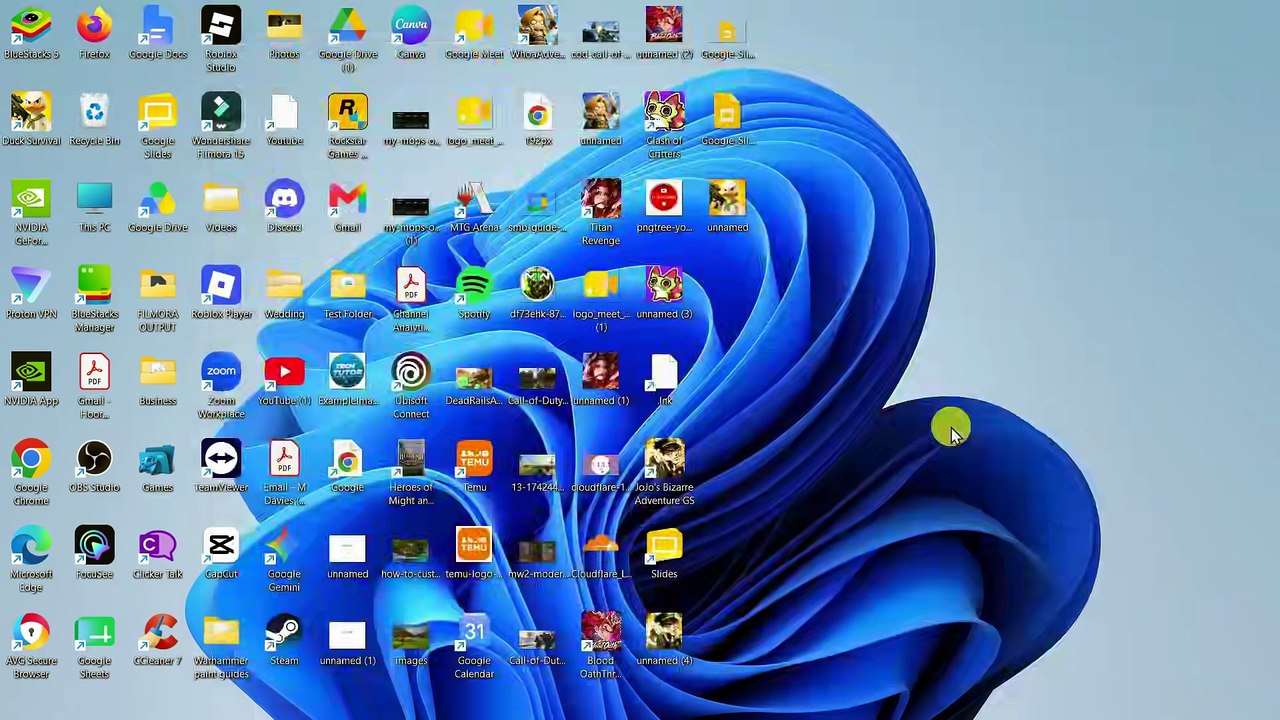Viewport: 1280px width, 720px height.
Task: Select the Clash of Critters icon
Action: 664,112
